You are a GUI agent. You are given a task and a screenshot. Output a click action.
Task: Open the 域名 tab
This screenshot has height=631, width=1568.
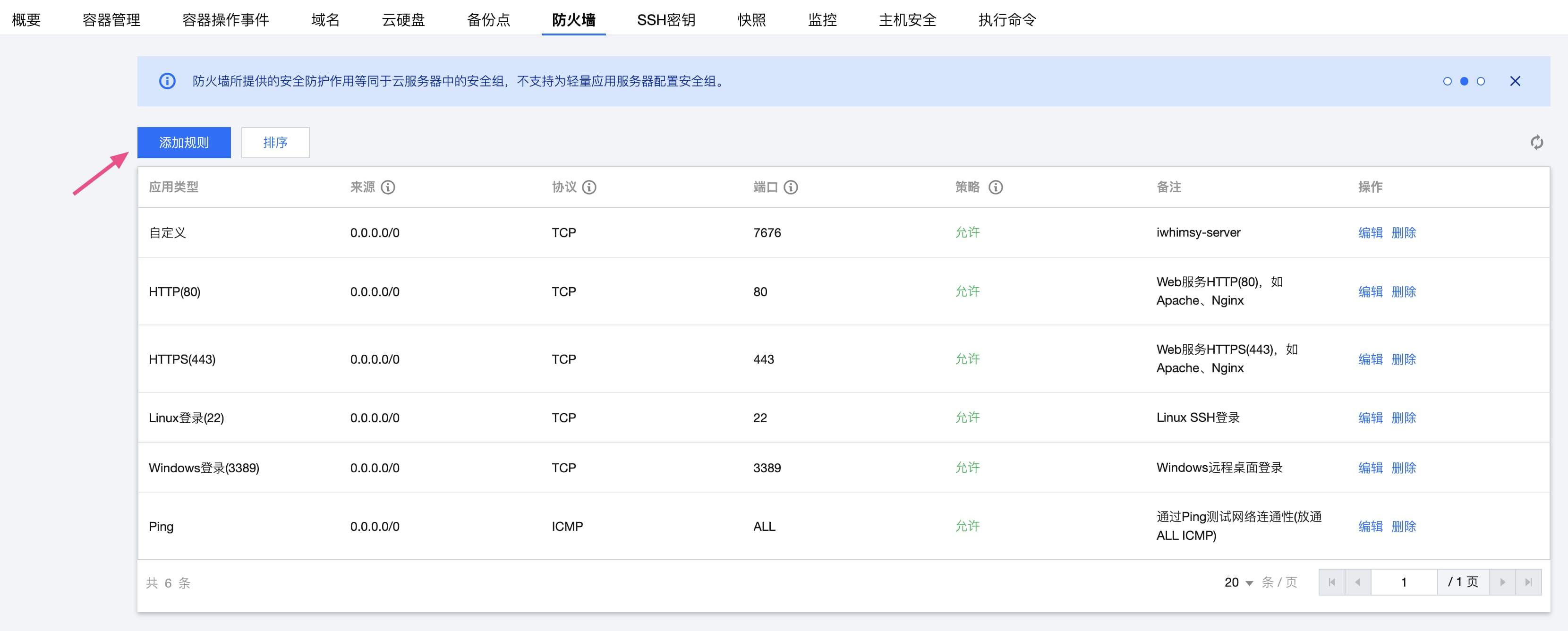click(x=325, y=19)
